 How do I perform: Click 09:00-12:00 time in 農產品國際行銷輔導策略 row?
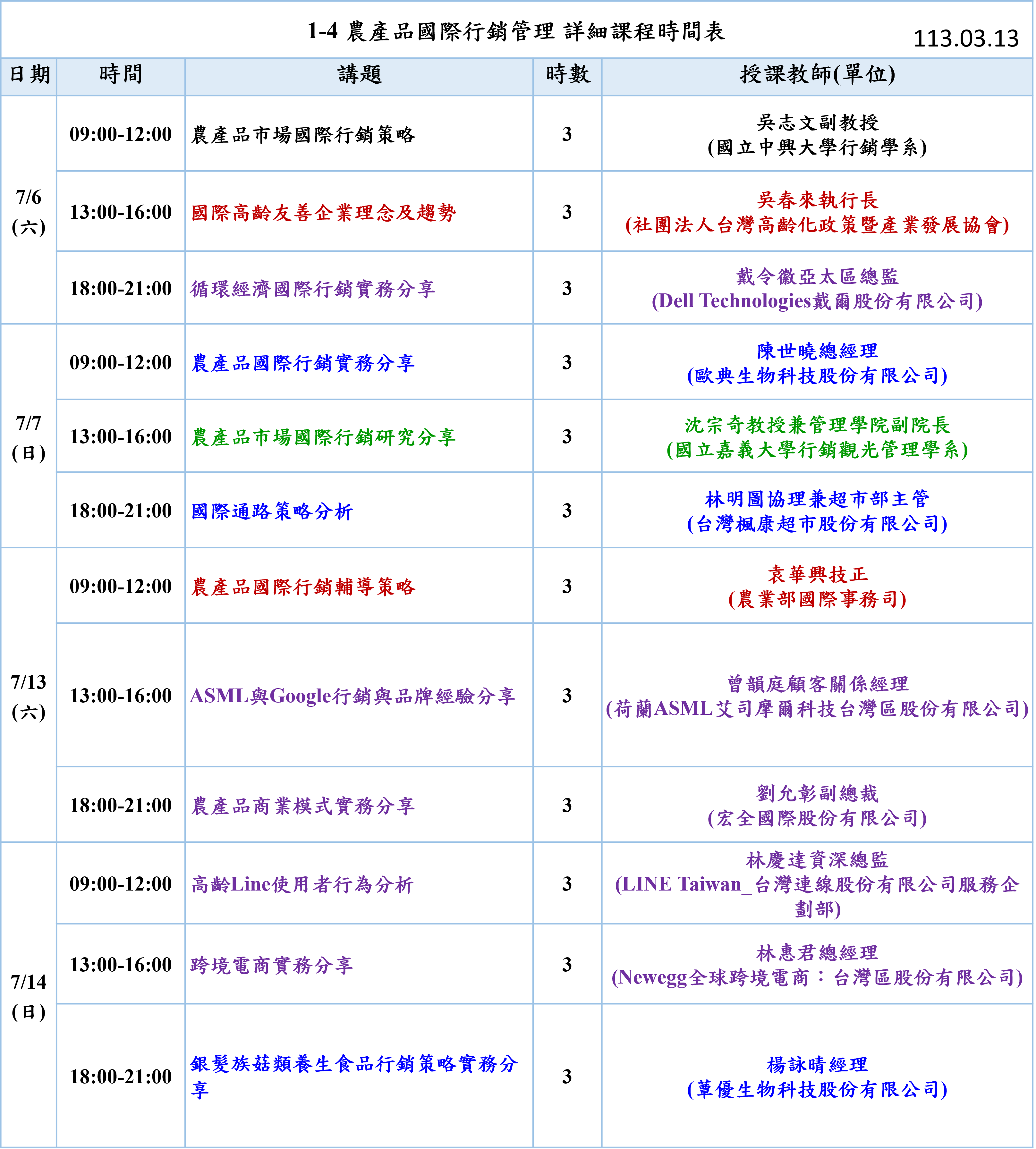121,587
